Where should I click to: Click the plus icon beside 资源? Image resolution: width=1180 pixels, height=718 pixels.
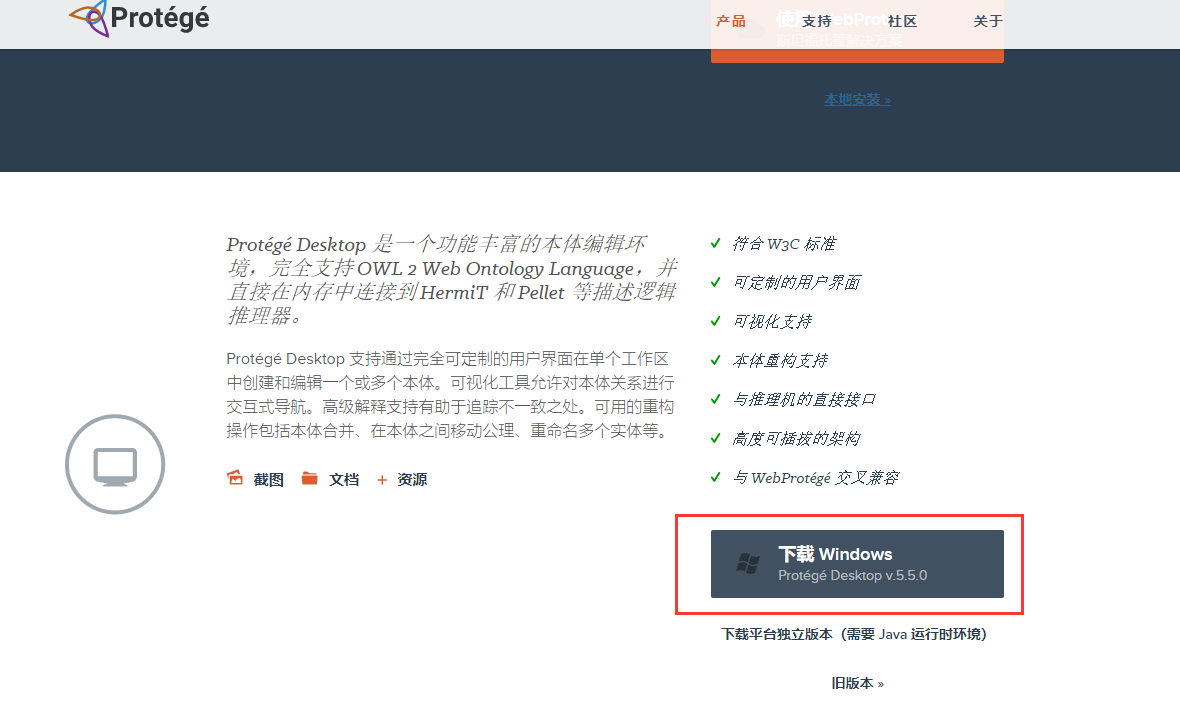(382, 480)
